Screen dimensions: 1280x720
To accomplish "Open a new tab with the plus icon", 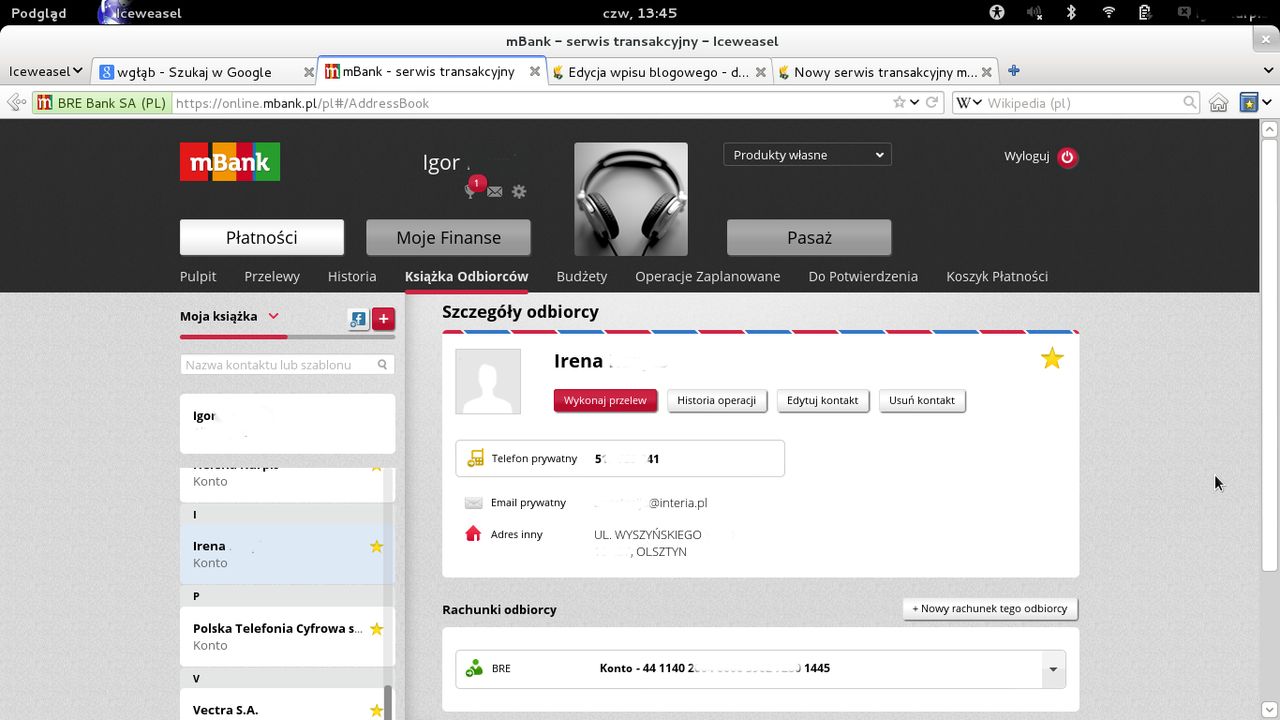I will click(1013, 71).
